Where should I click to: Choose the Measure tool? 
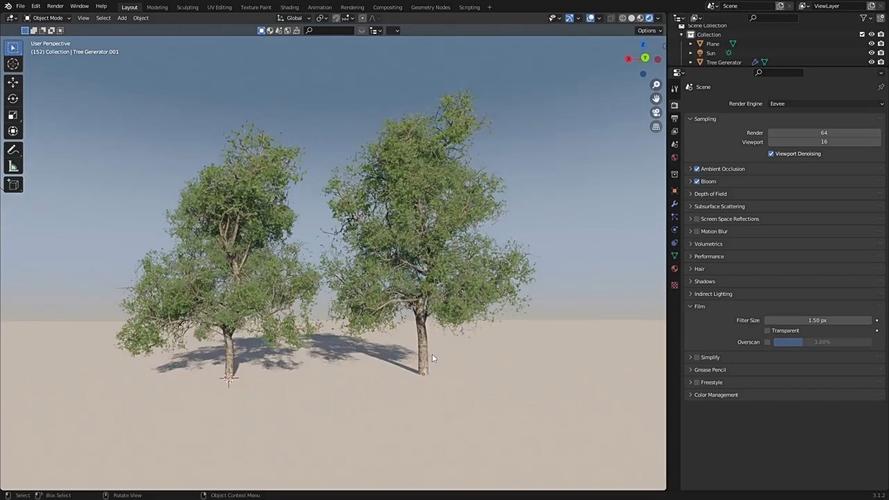13,167
